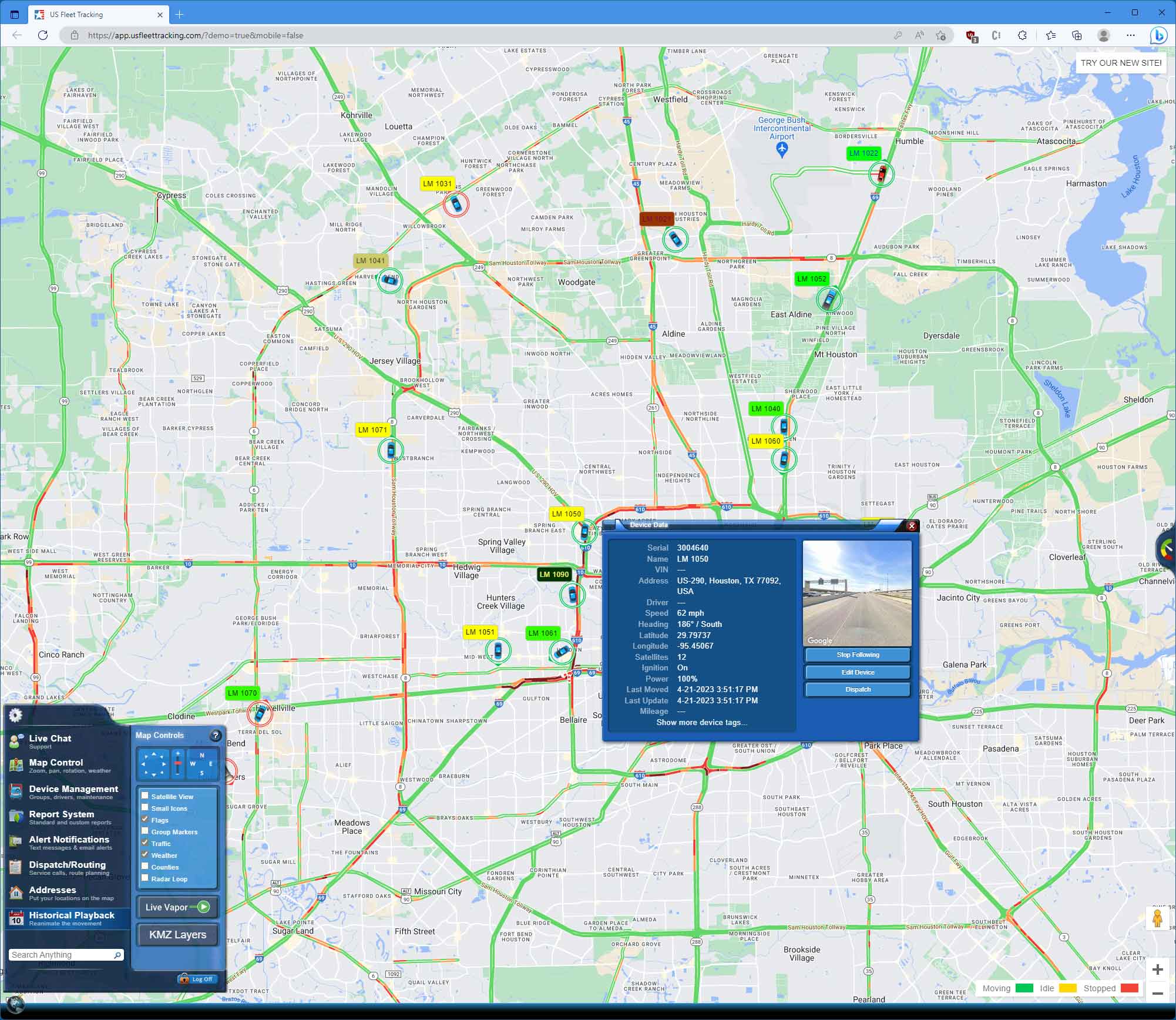The width and height of the screenshot is (1176, 1020).
Task: Click the LM 1052 vehicle marker
Action: pos(828,299)
